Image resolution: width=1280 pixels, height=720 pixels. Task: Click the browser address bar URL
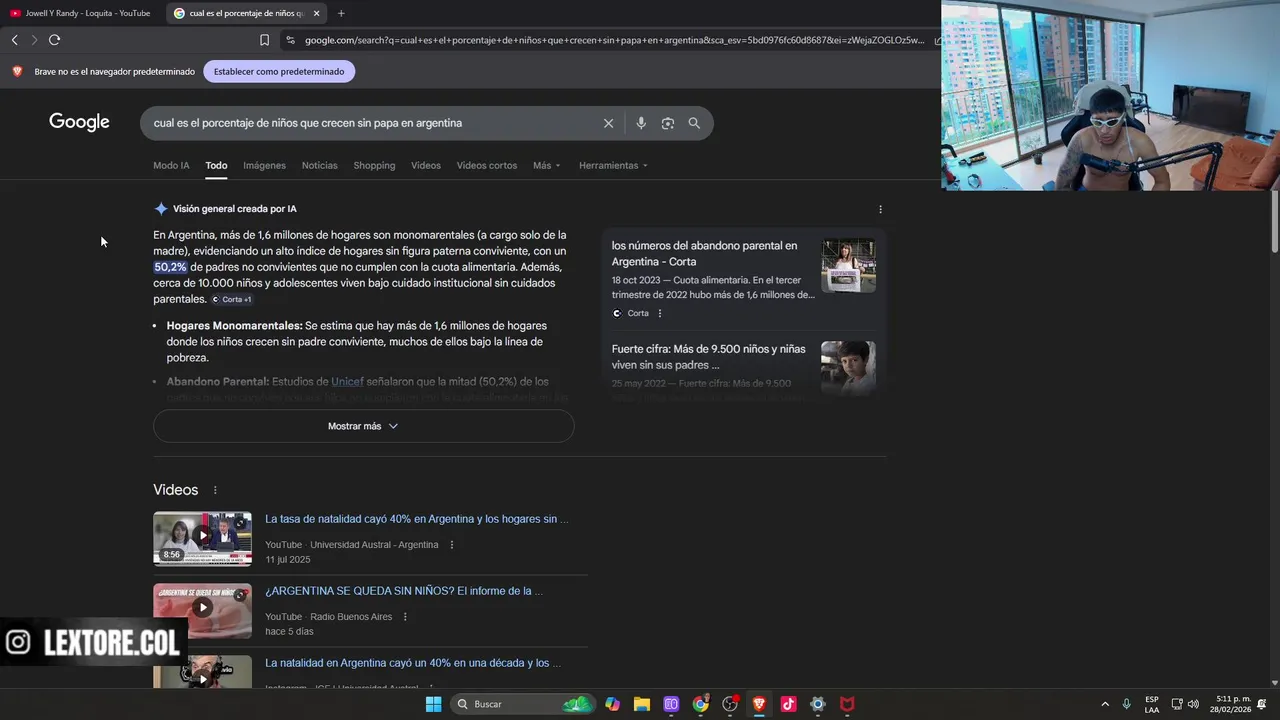click(x=614, y=40)
